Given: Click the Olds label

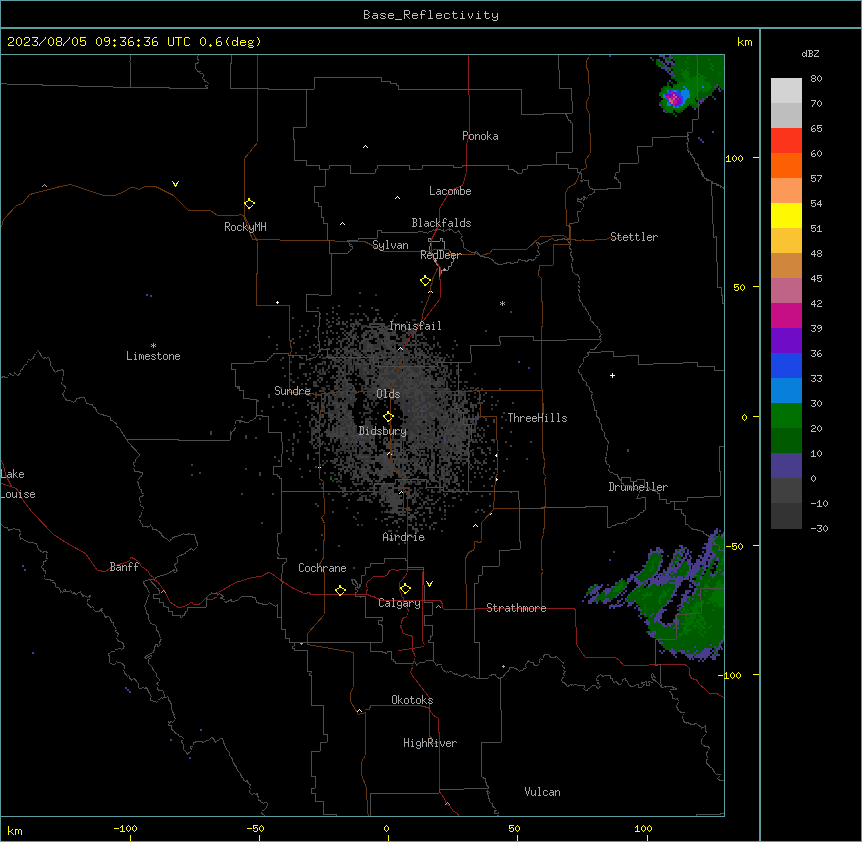Looking at the screenshot, I should 388,394.
